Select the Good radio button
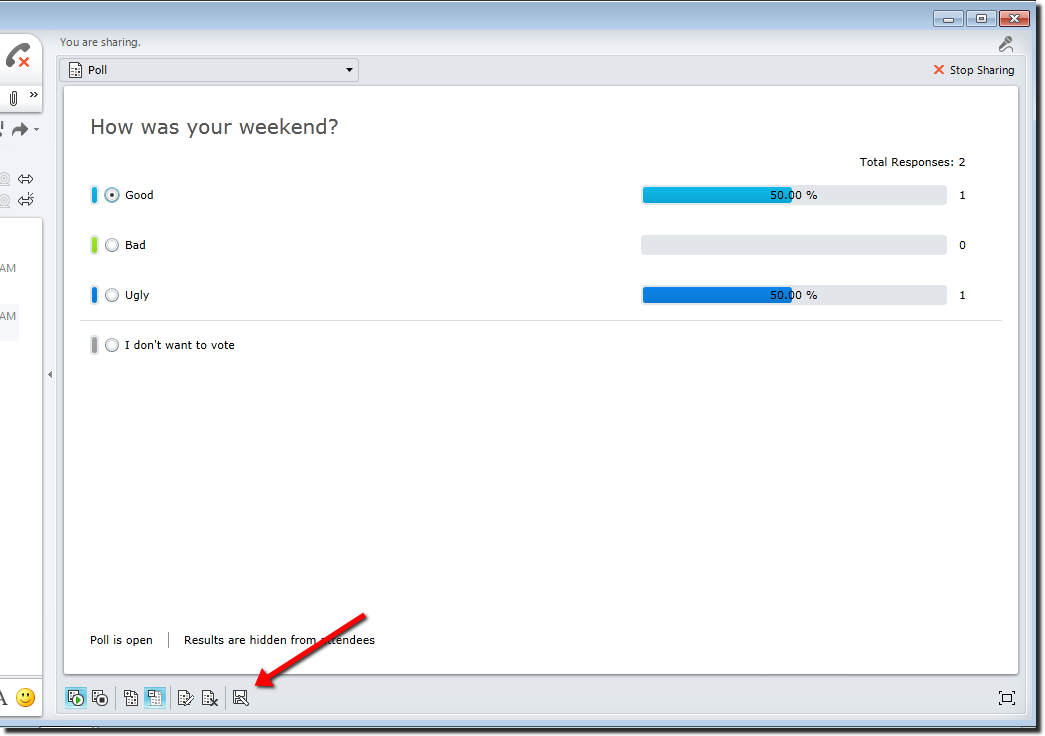Screen dimensions: 1045x736 pyautogui.click(x=112, y=195)
